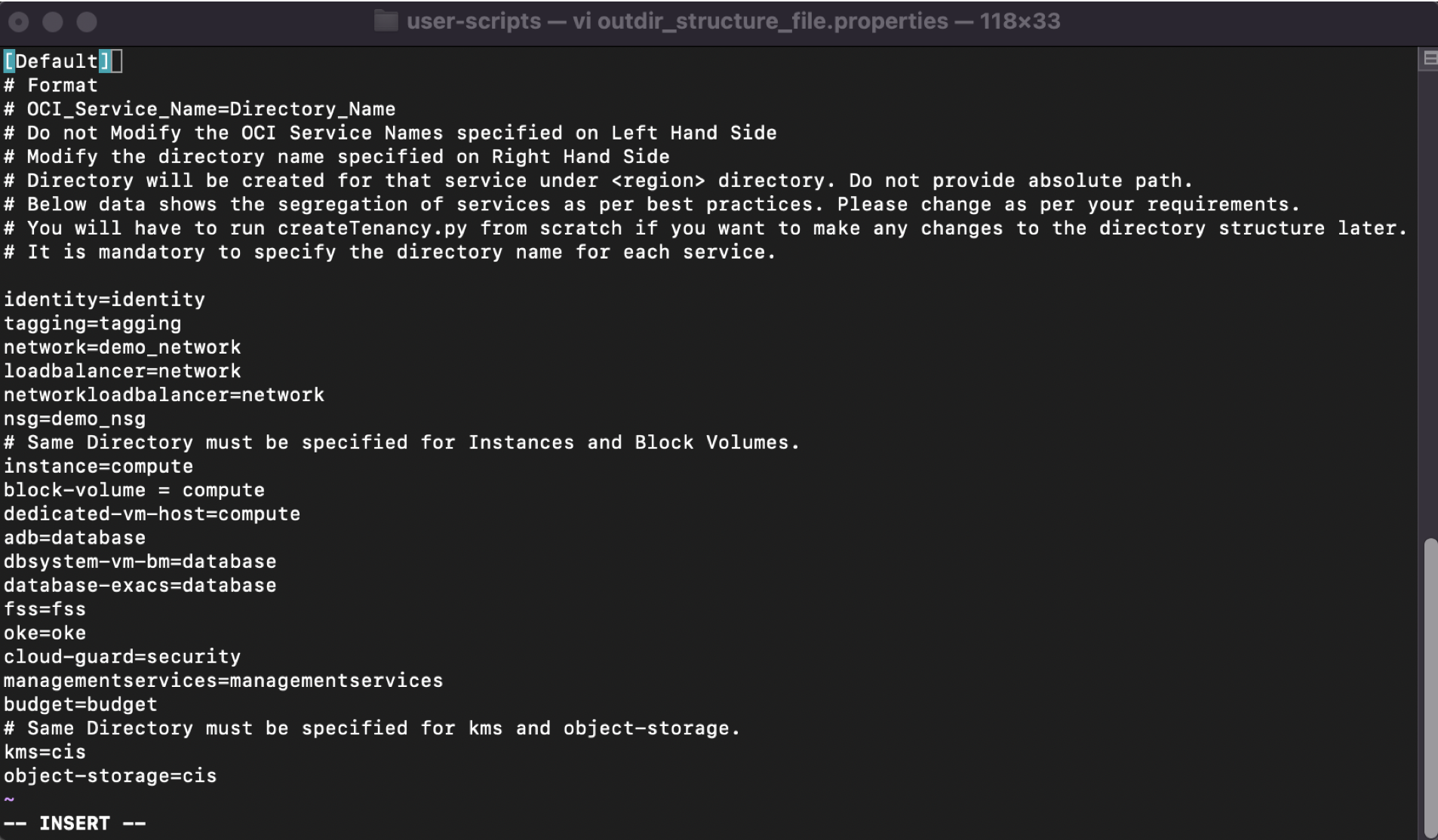Click the window title text

(x=733, y=21)
